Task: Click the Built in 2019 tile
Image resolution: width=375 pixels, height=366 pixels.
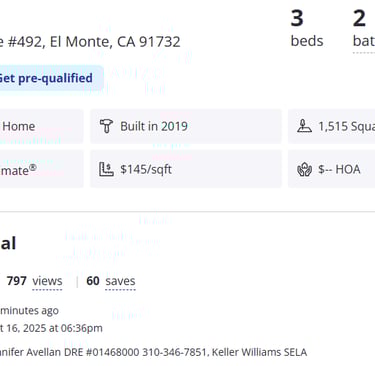Action: click(186, 126)
